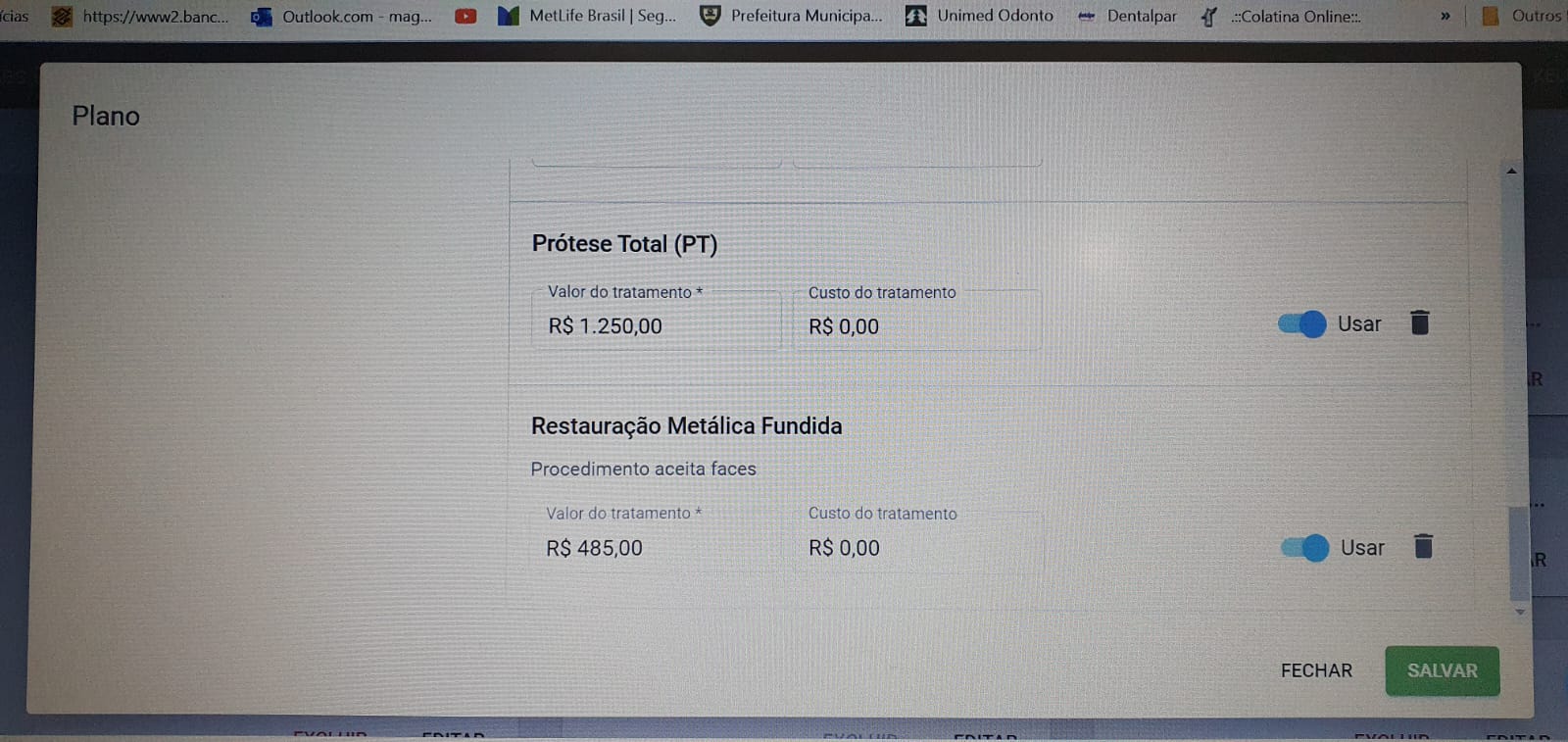Viewport: 1568px width, 742px height.
Task: Open the MetLife Brasil bookmark
Action: [x=587, y=16]
